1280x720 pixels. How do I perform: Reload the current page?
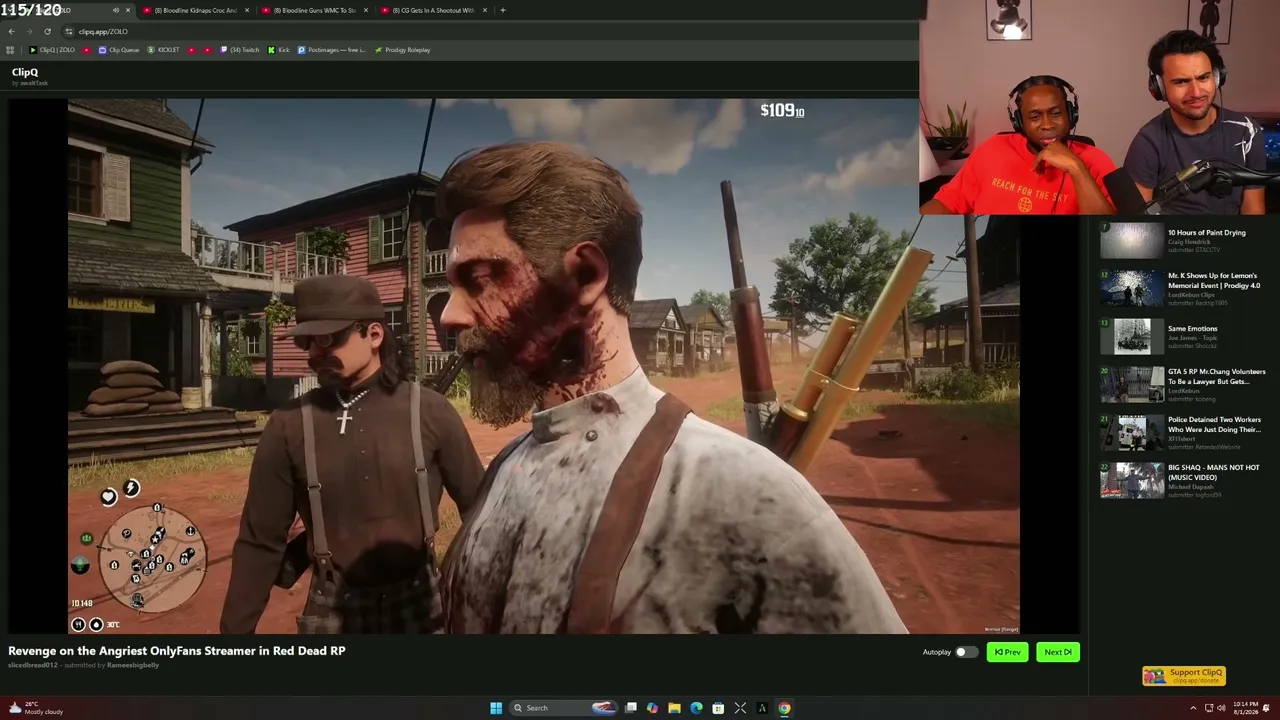[x=47, y=31]
